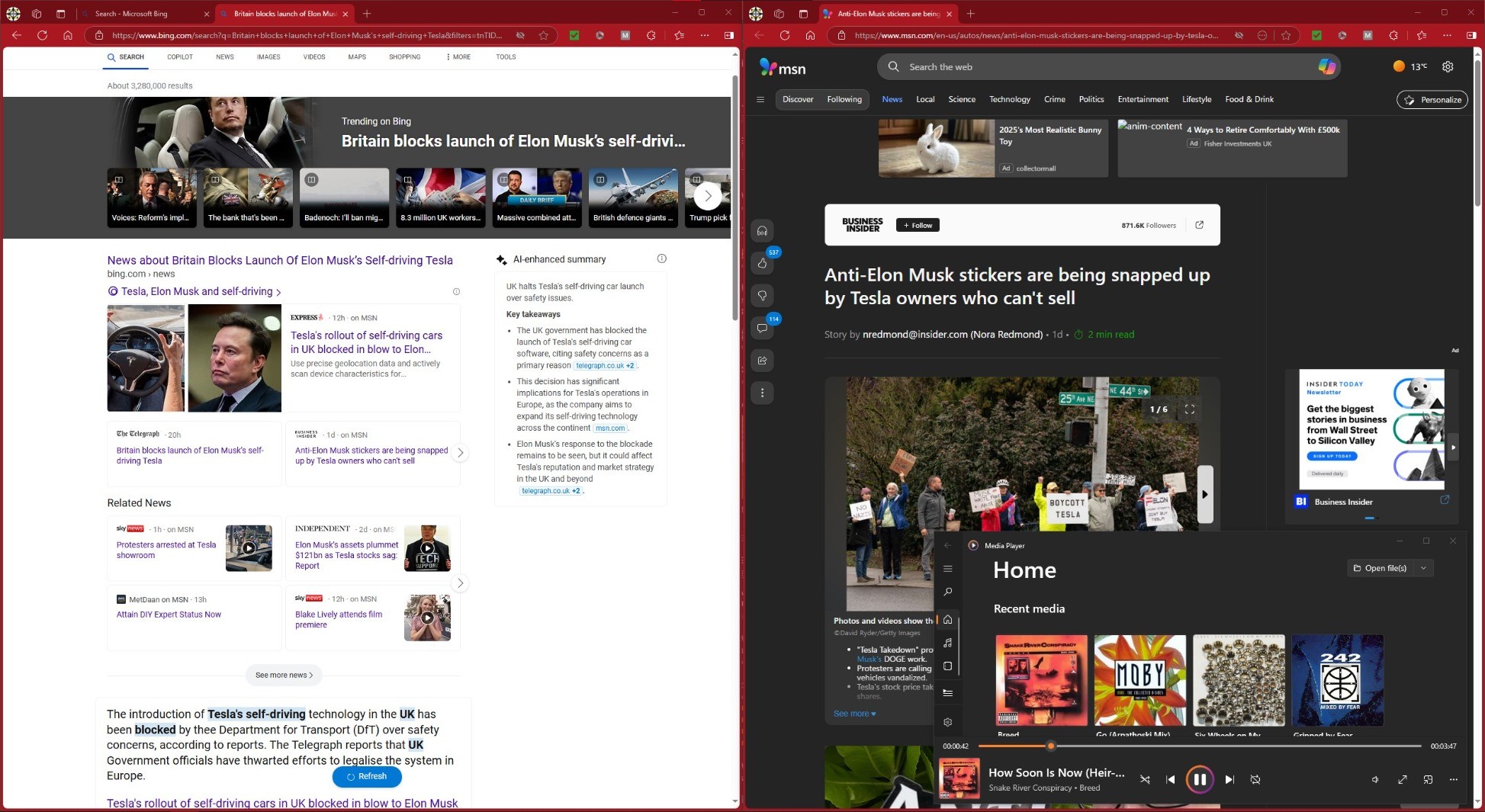Follow Business Insider on MSN
The image size is (1485, 812).
point(918,225)
